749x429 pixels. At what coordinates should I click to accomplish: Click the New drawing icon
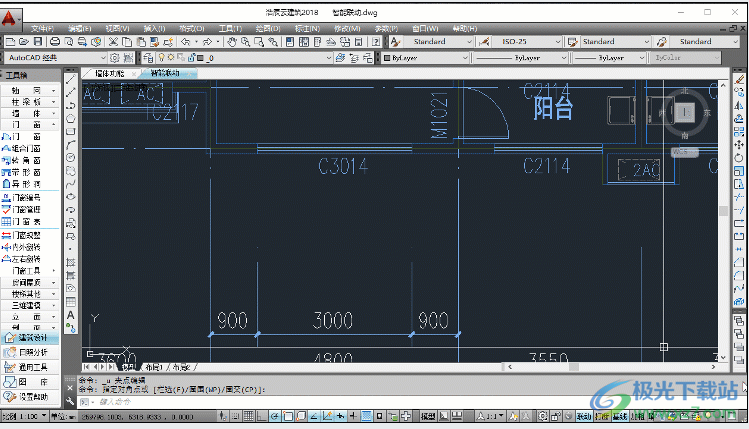coord(11,42)
